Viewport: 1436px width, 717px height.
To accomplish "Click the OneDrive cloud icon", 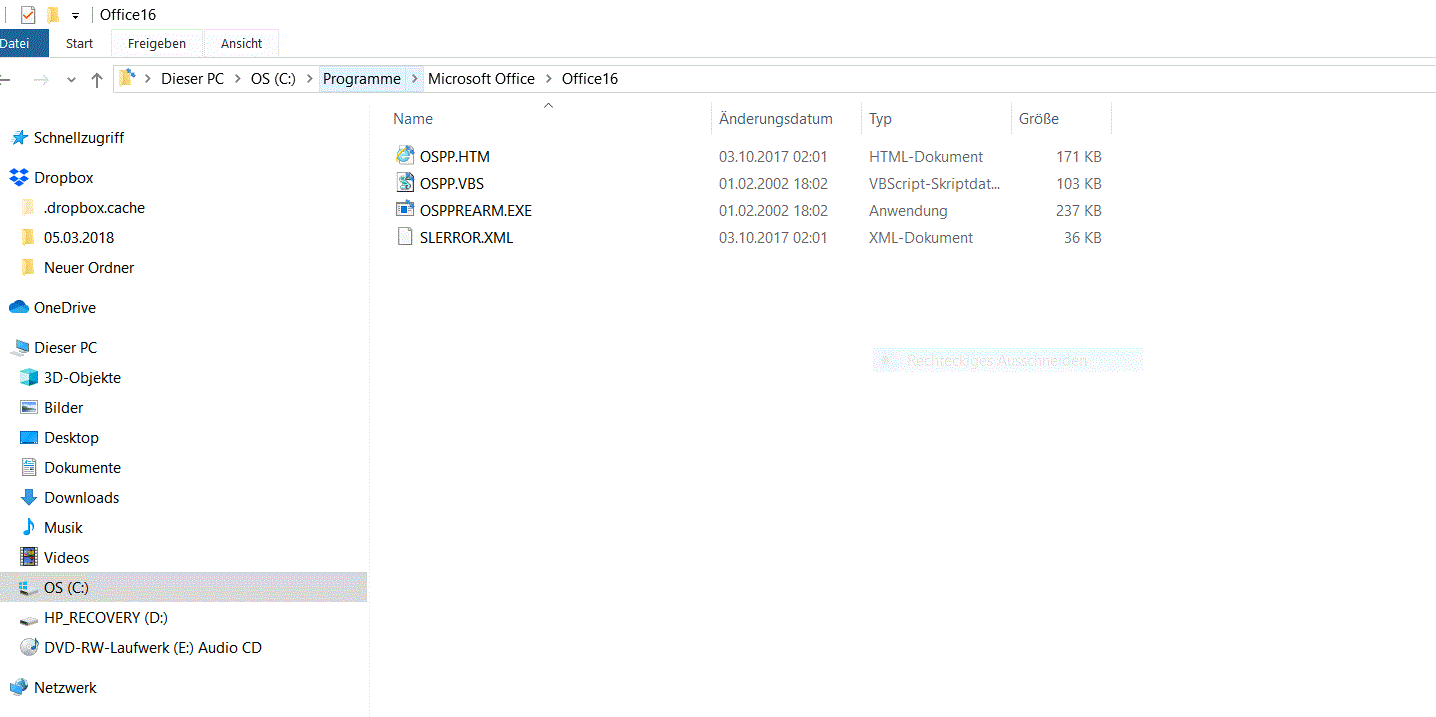I will pos(19,308).
